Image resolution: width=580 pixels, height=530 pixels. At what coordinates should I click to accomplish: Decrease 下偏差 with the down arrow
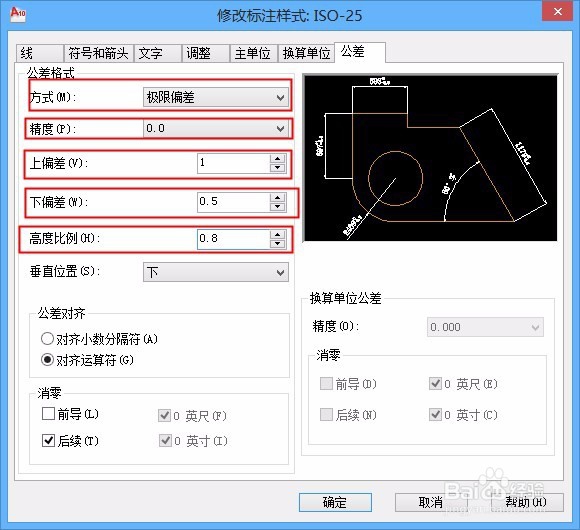tap(277, 207)
